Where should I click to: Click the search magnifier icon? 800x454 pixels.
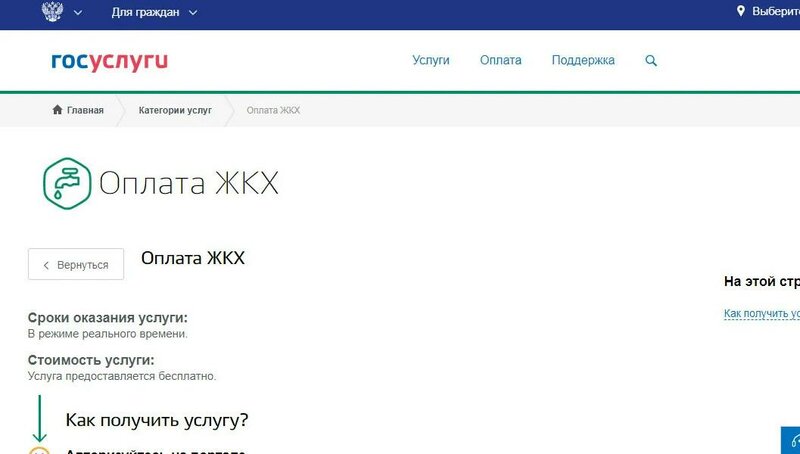[x=651, y=61]
